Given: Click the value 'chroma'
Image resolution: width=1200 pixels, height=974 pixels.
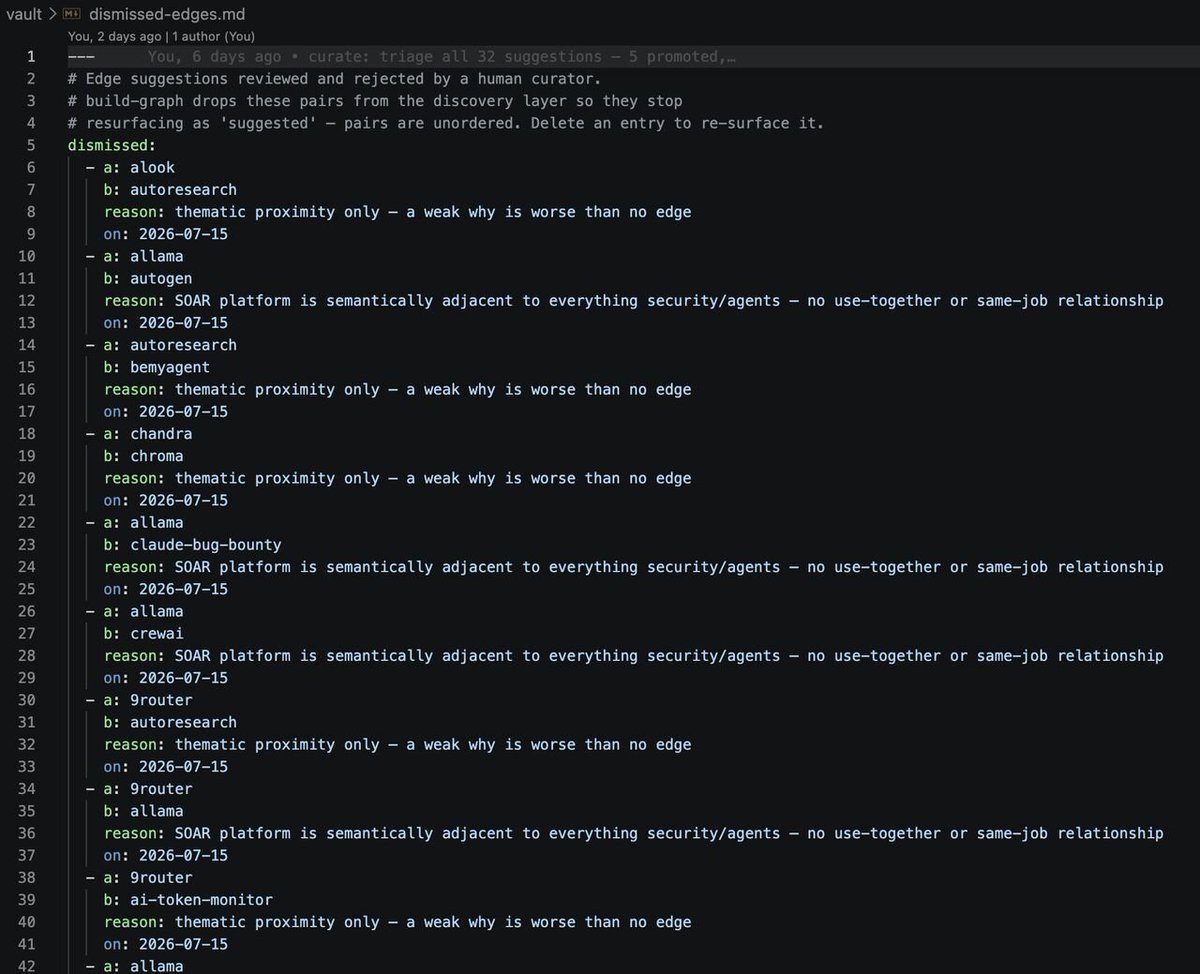Looking at the screenshot, I should [x=157, y=456].
